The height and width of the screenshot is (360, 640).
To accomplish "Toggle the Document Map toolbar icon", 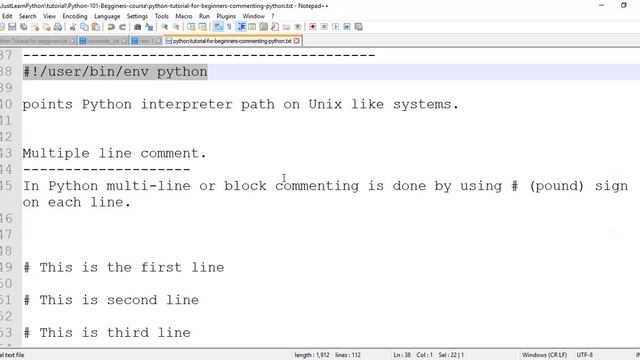I will [x=264, y=27].
